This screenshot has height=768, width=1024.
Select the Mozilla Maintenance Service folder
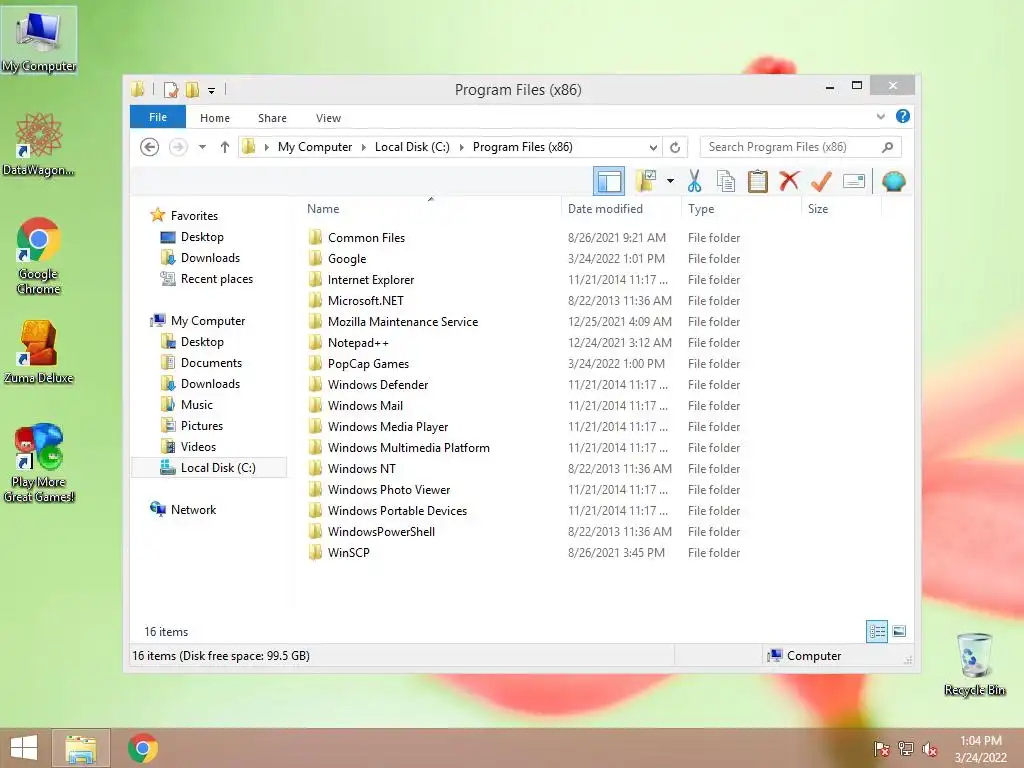[x=402, y=322]
